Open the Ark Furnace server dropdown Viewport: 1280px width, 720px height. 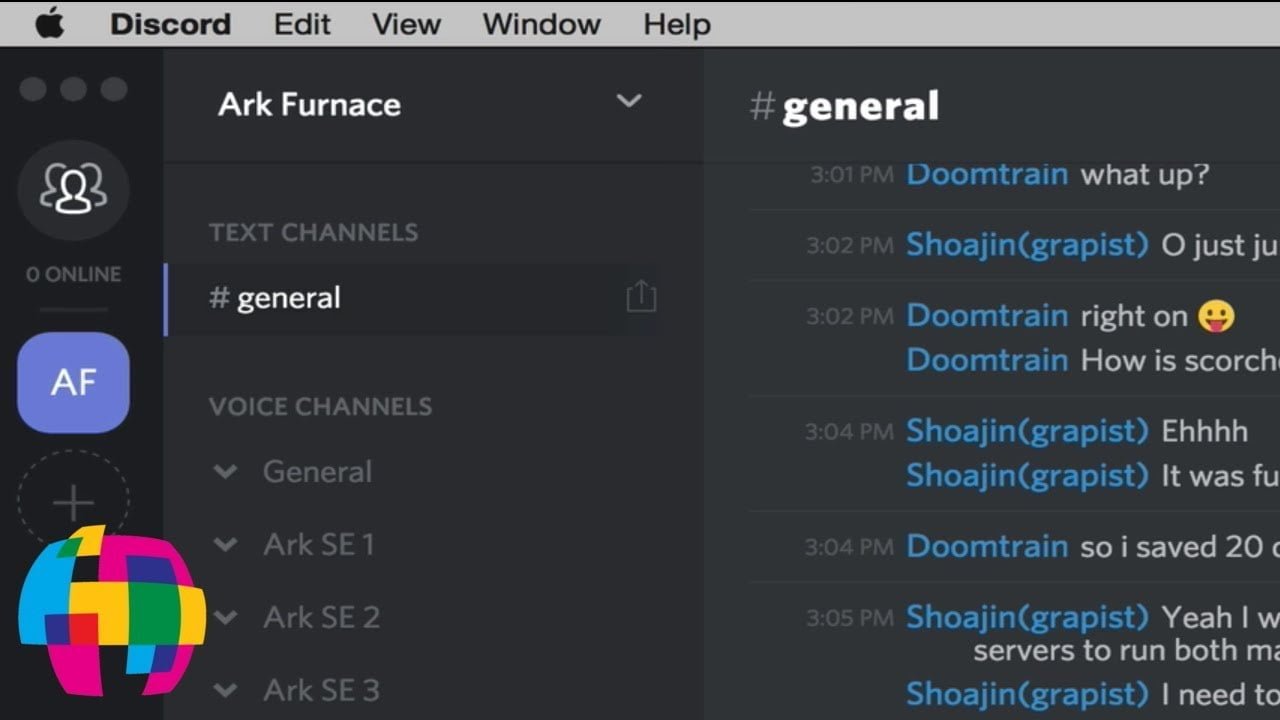(629, 101)
